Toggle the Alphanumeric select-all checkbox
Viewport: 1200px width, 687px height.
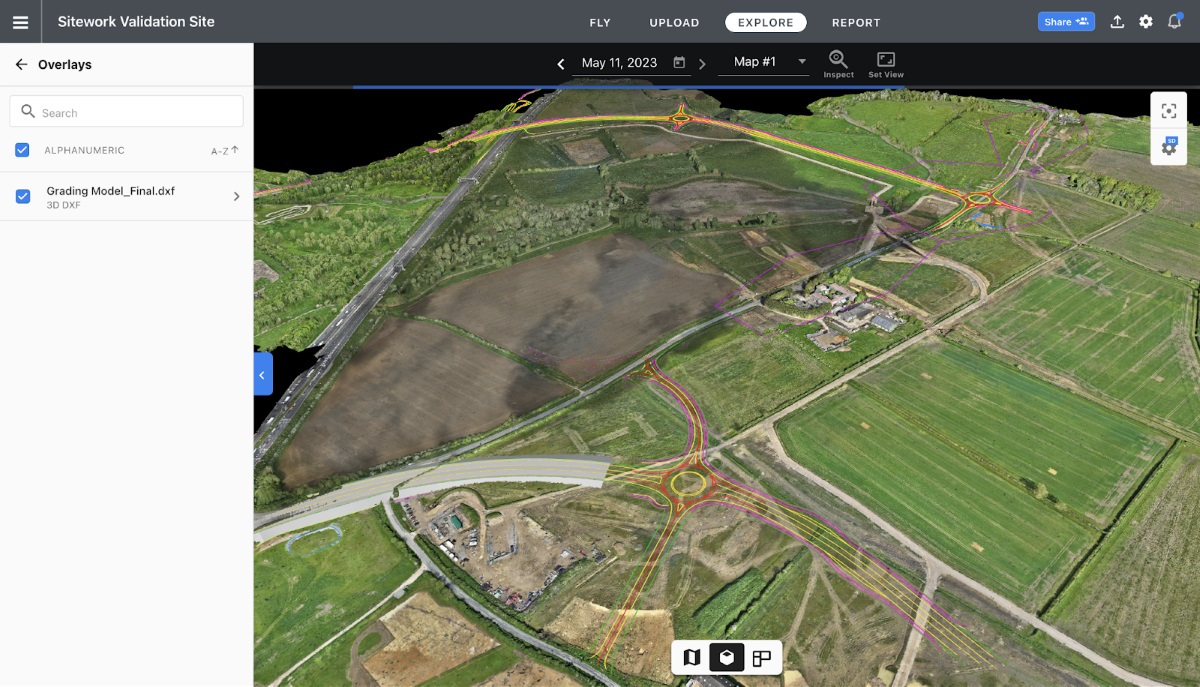(22, 150)
